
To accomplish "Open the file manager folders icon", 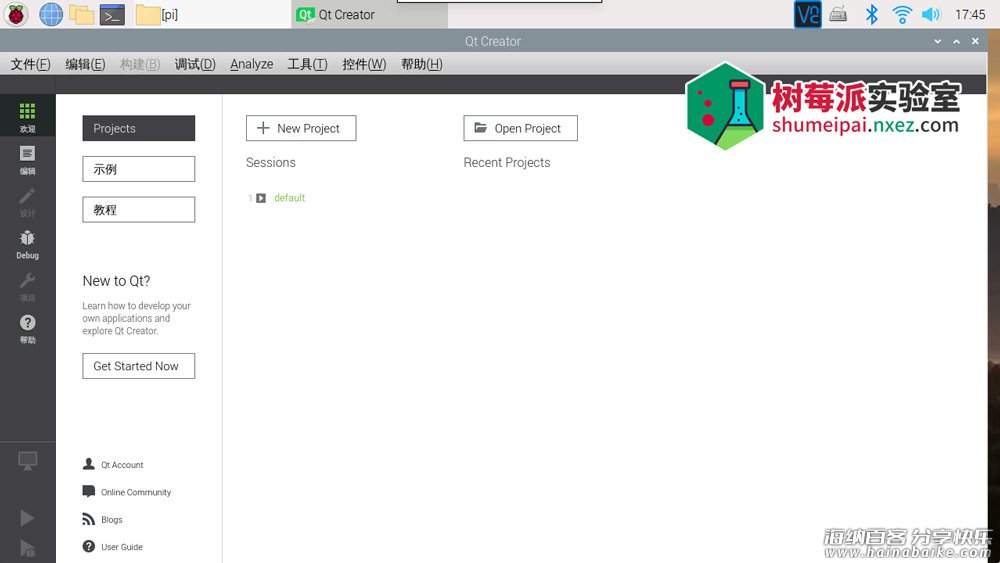I will (82, 15).
